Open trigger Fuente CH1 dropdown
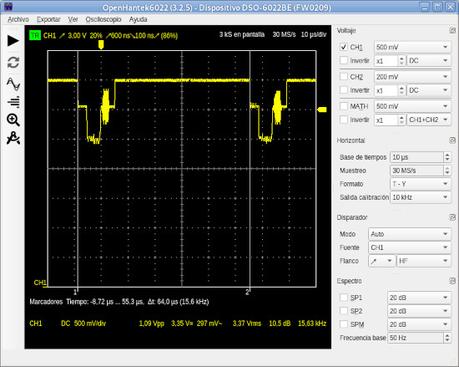 pyautogui.click(x=410, y=247)
